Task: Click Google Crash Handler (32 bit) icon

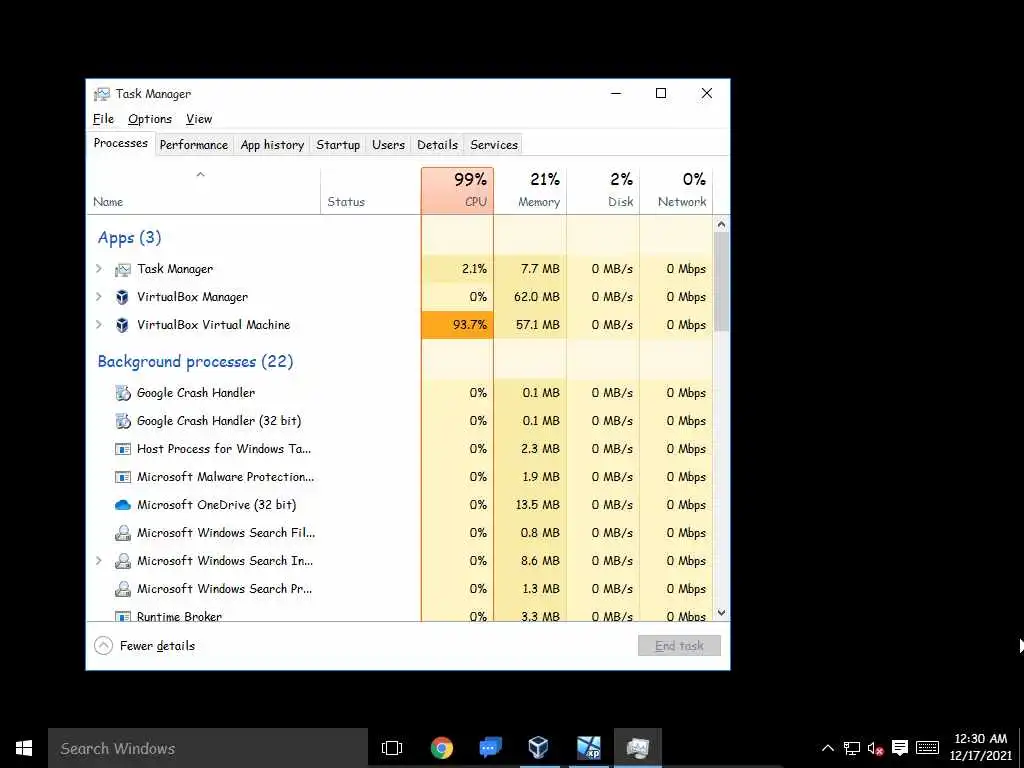Action: [x=123, y=421]
